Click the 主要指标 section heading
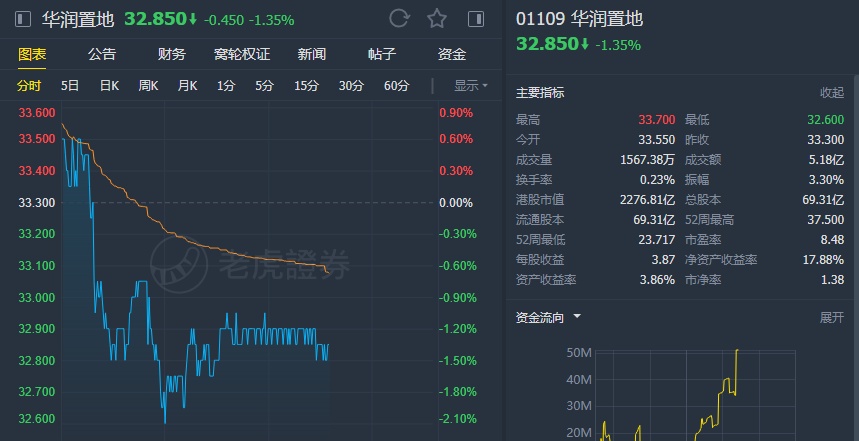 (x=540, y=93)
